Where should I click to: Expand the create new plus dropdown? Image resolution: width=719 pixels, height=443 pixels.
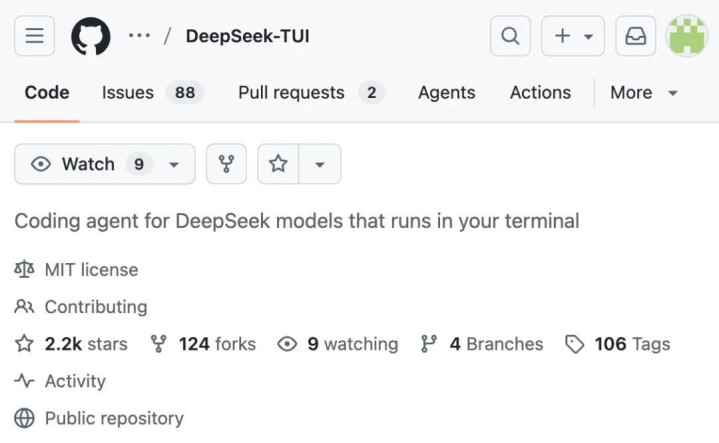coord(573,36)
